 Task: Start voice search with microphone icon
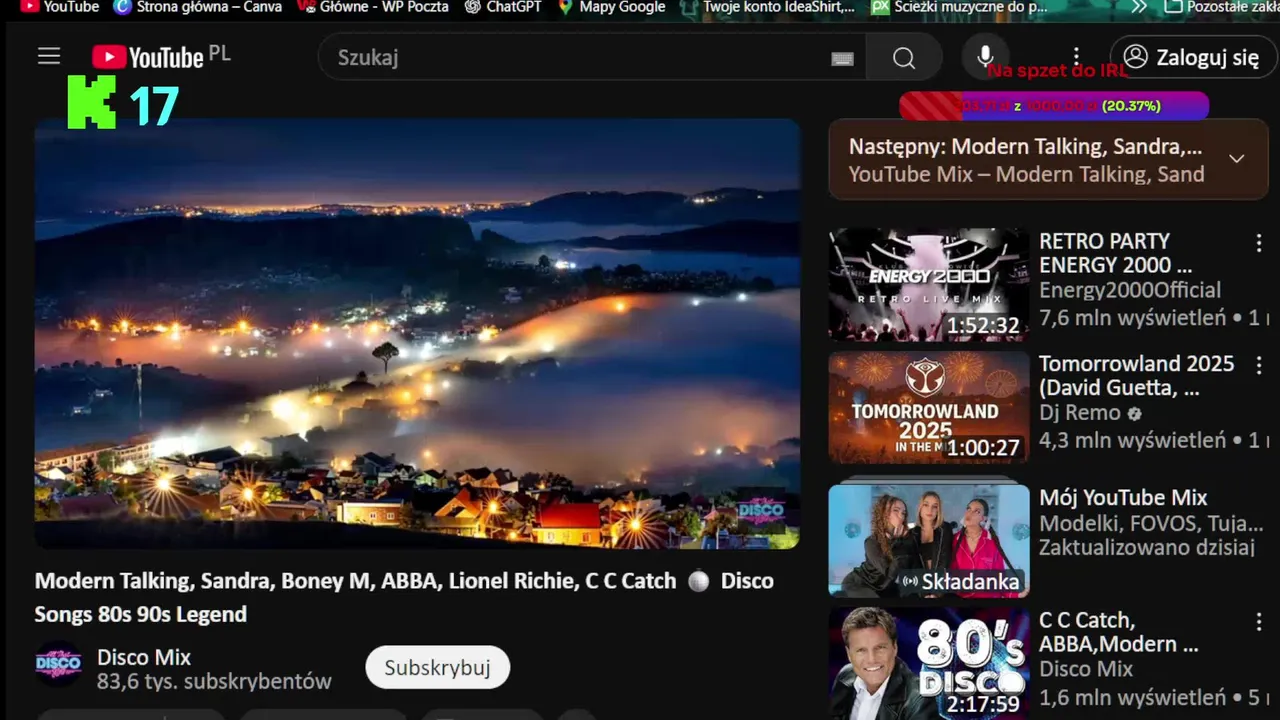click(985, 56)
